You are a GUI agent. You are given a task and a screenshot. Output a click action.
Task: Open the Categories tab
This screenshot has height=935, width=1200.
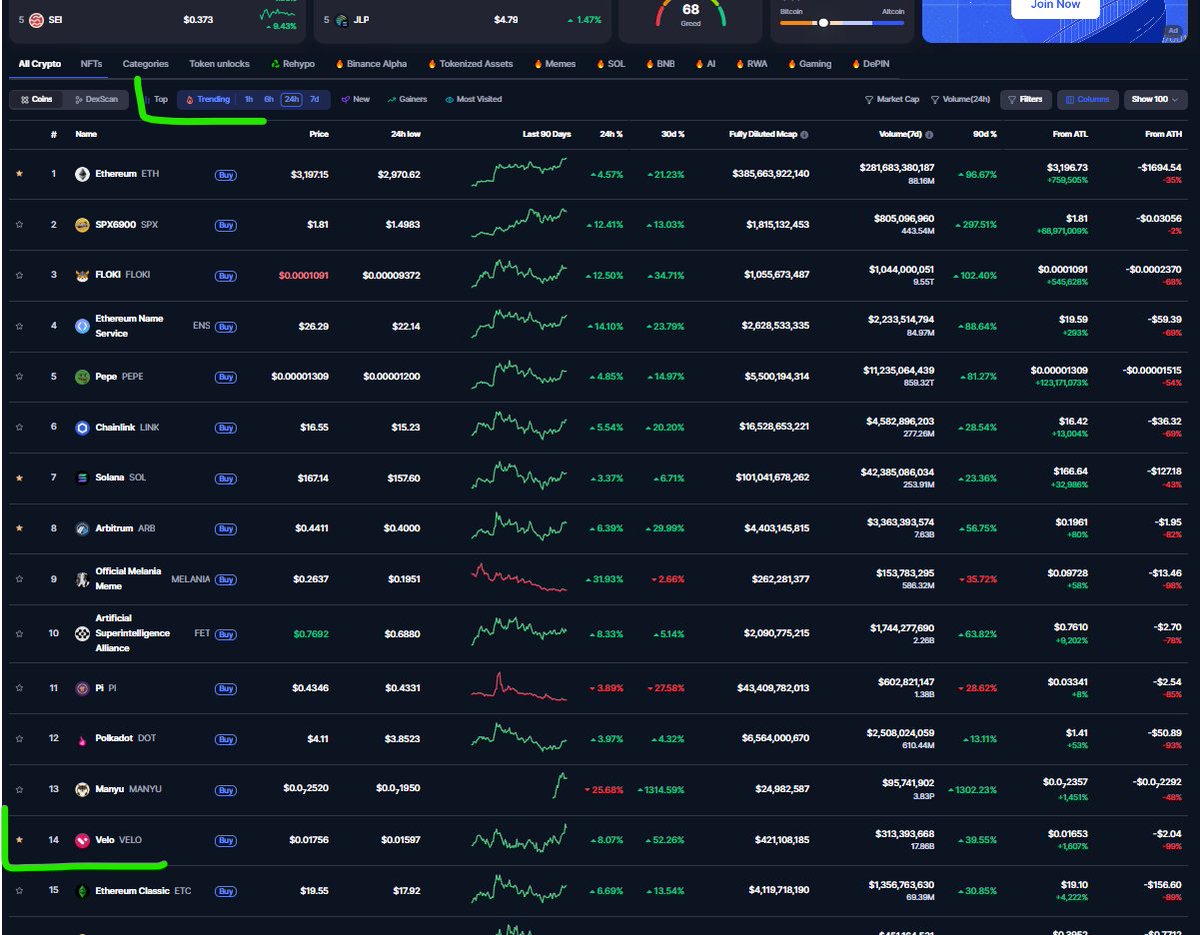click(x=146, y=64)
